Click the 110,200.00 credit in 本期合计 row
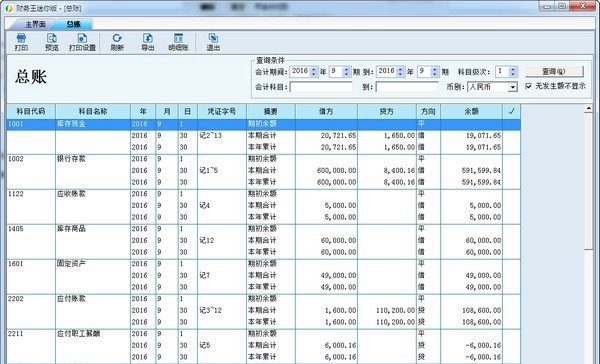600x364 pixels. (x=395, y=310)
